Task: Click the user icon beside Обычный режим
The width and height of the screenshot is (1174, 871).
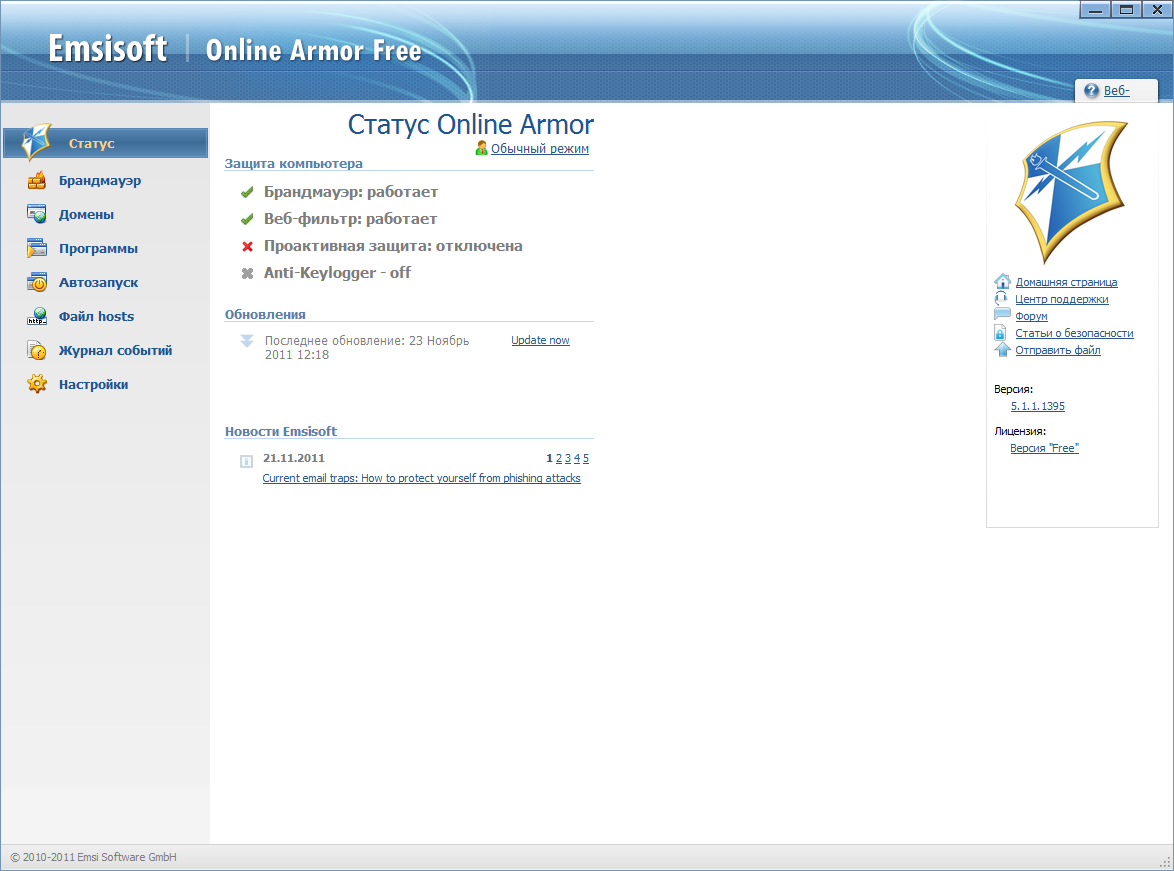Action: coord(481,148)
